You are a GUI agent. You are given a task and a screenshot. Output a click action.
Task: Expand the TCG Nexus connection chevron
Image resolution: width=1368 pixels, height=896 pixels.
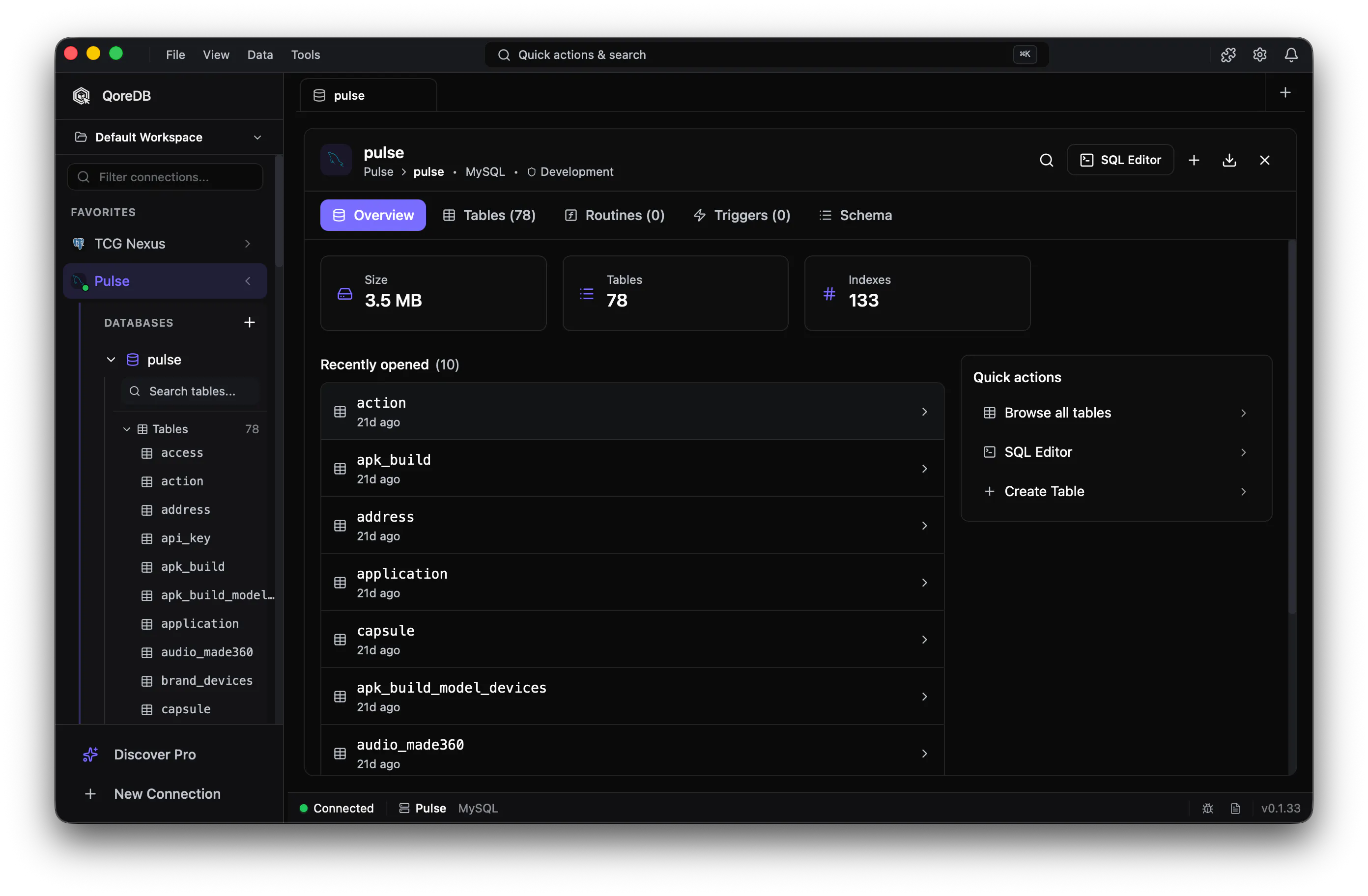248,243
